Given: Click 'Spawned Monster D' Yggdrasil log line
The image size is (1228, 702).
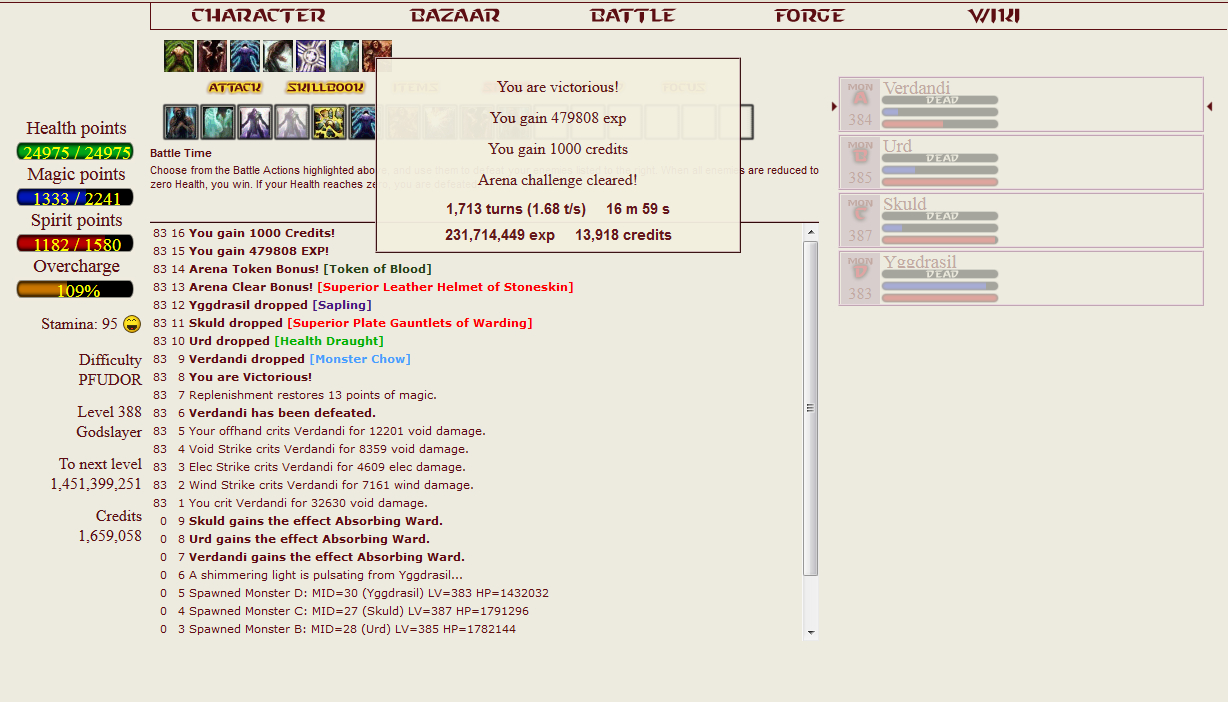Looking at the screenshot, I should click(x=369, y=593).
